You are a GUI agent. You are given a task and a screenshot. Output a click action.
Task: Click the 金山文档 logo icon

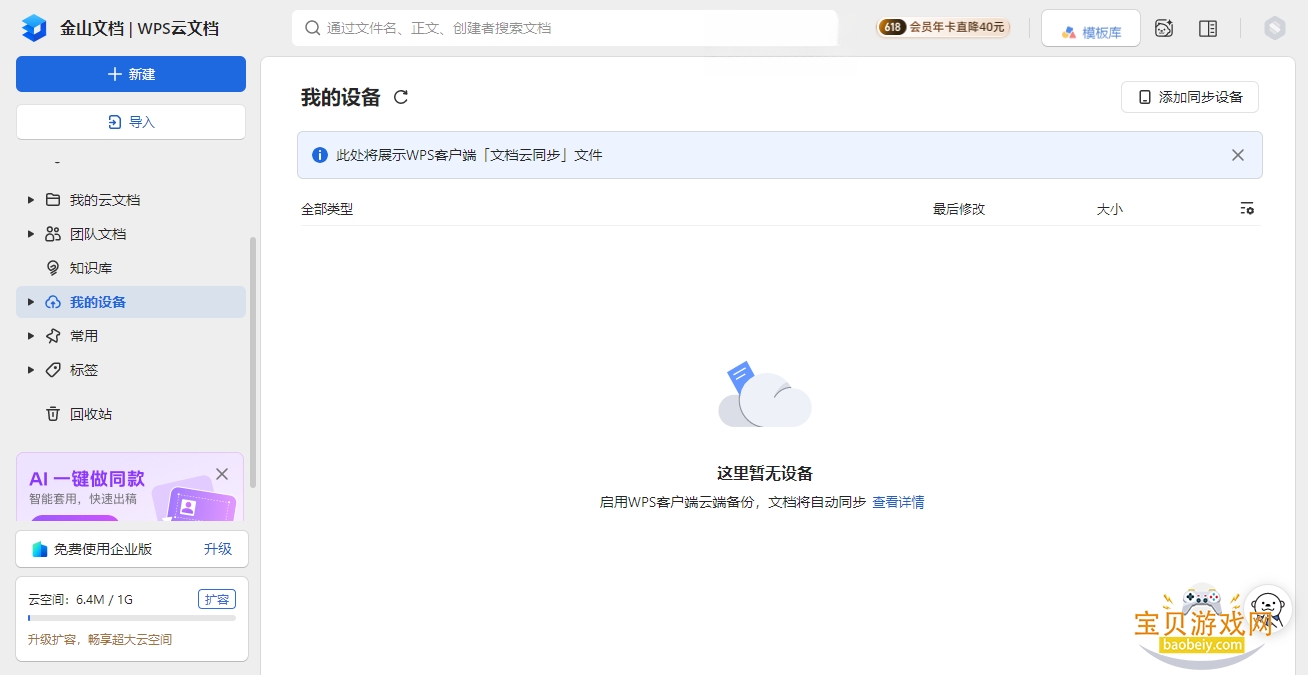(34, 28)
